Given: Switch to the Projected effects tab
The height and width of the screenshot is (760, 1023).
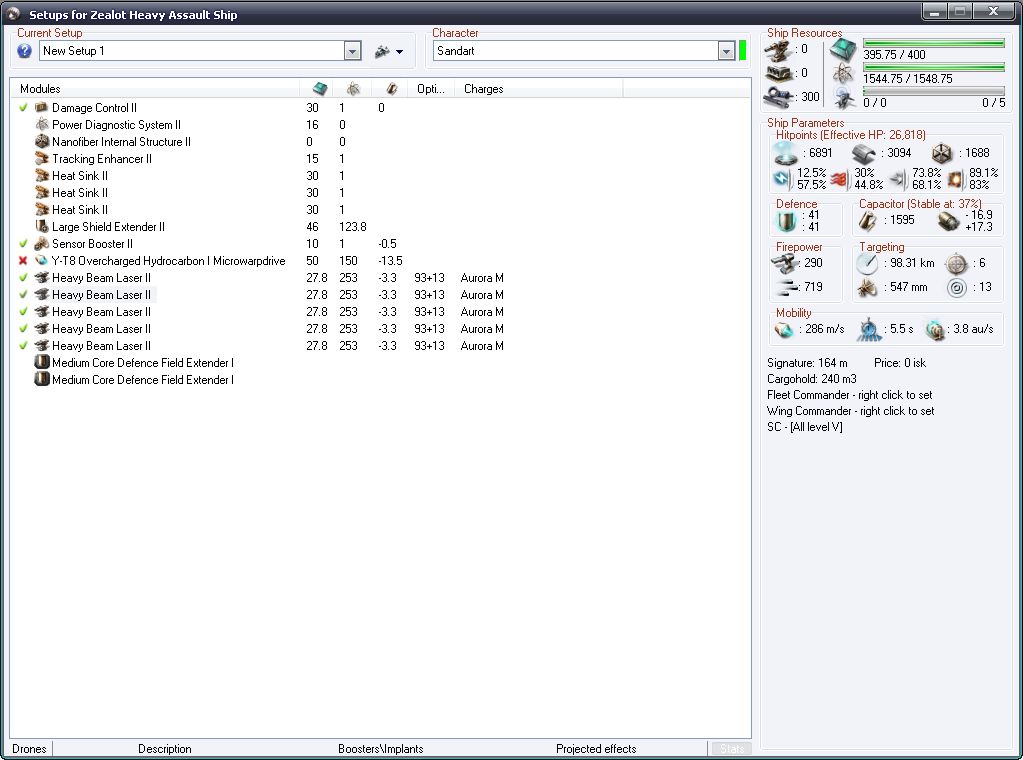Looking at the screenshot, I should [596, 749].
